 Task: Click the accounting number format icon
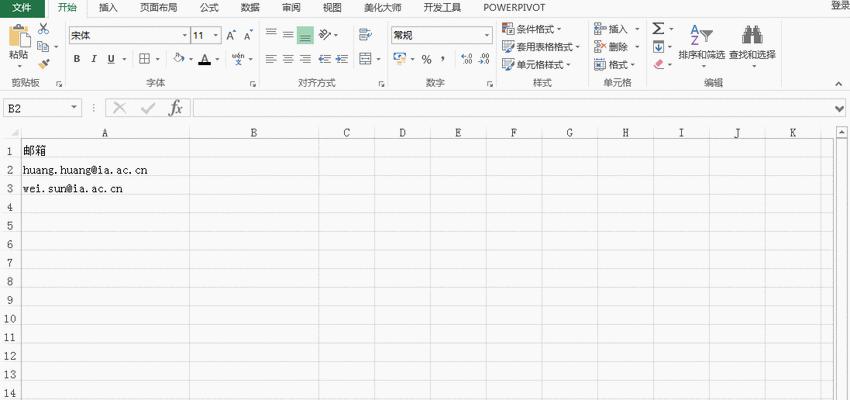click(x=400, y=58)
